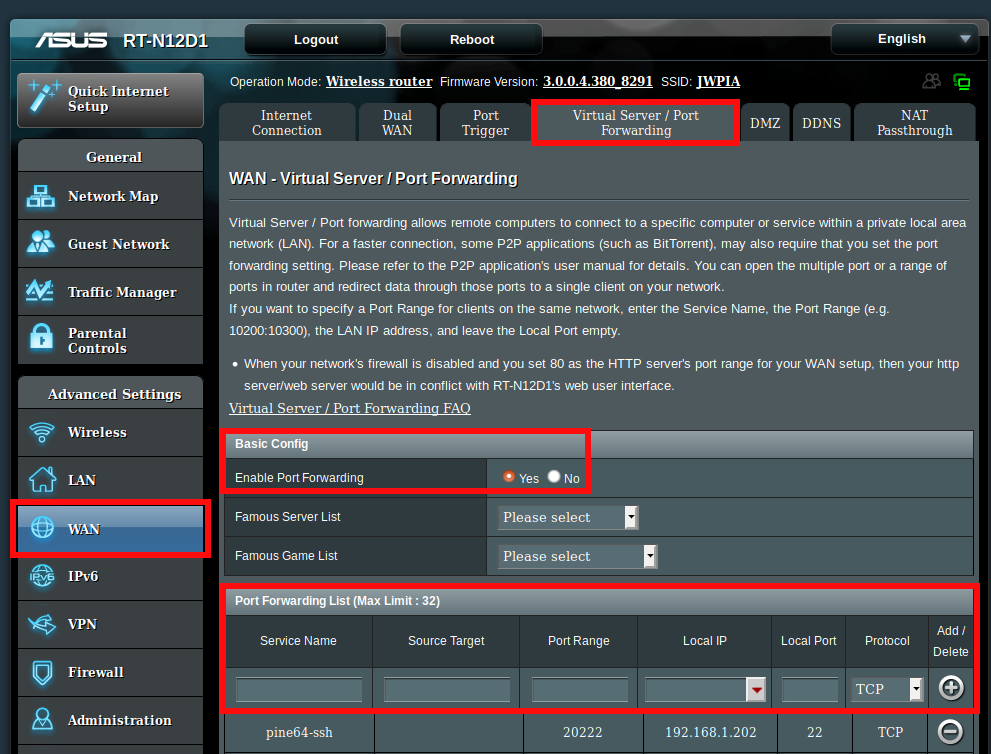Open IPv6 settings menu item
The image size is (991, 754).
(111, 576)
